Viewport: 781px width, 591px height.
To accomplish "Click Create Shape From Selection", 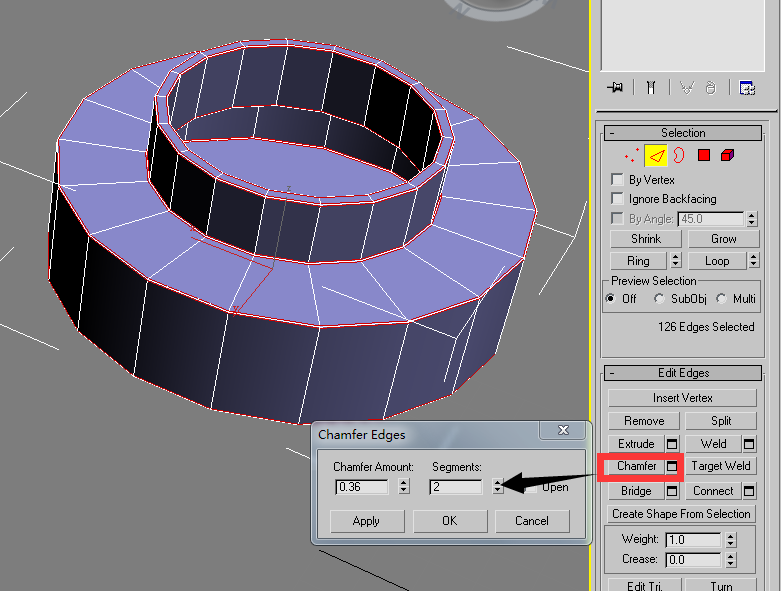I will click(x=681, y=514).
